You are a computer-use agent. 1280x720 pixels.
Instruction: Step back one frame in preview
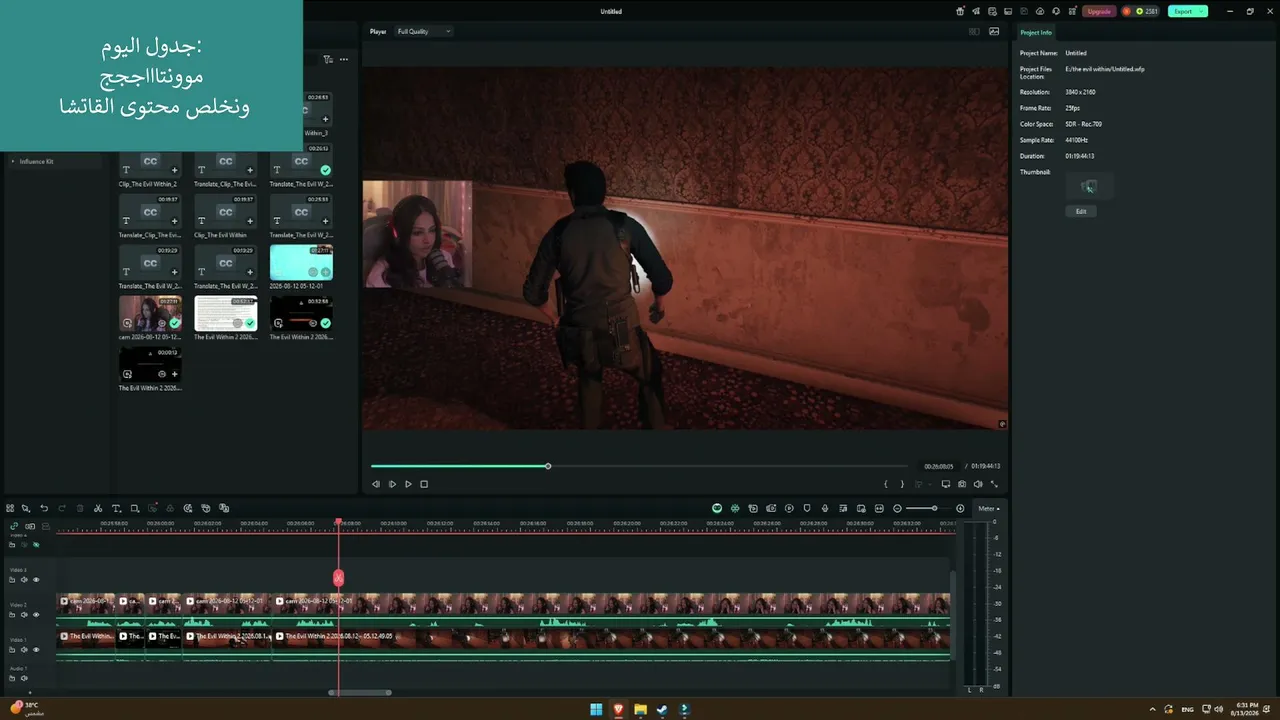(376, 484)
